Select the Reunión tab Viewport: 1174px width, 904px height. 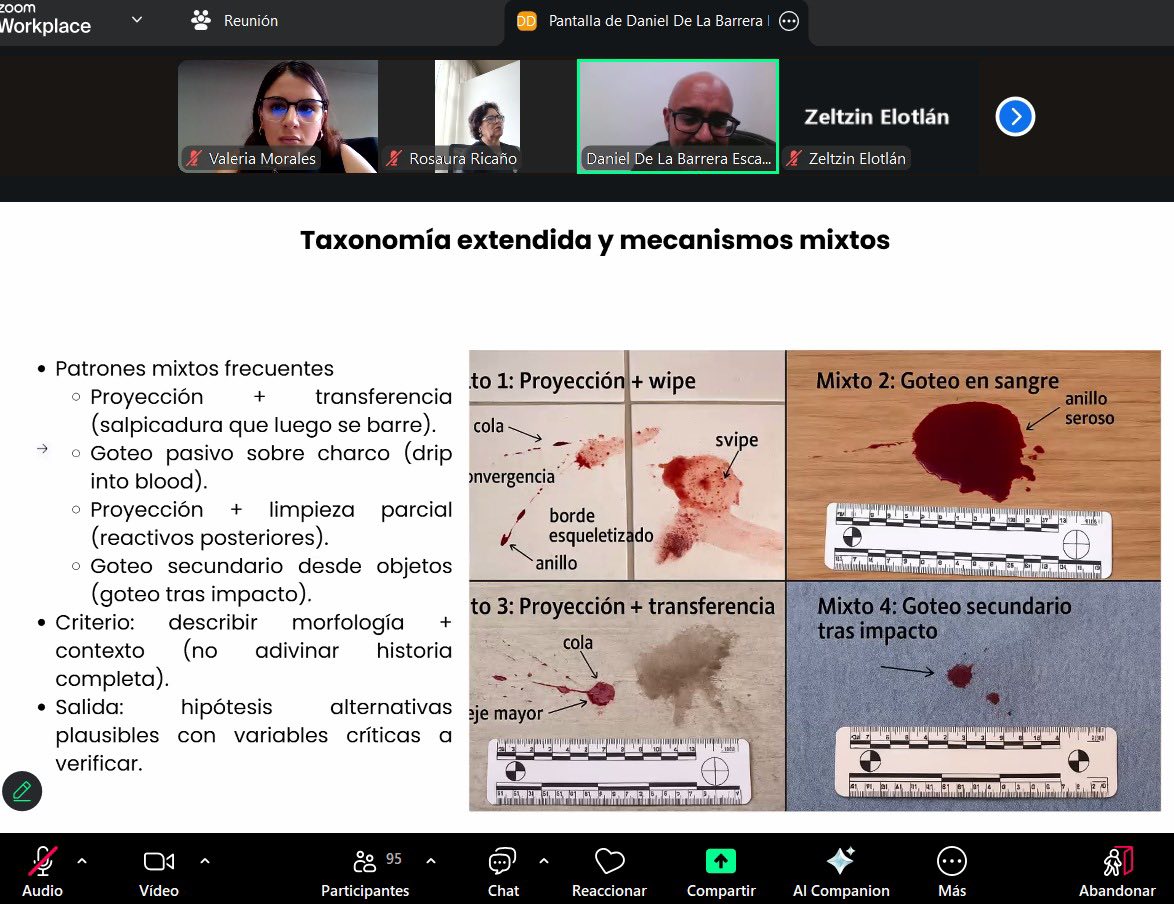click(x=235, y=21)
